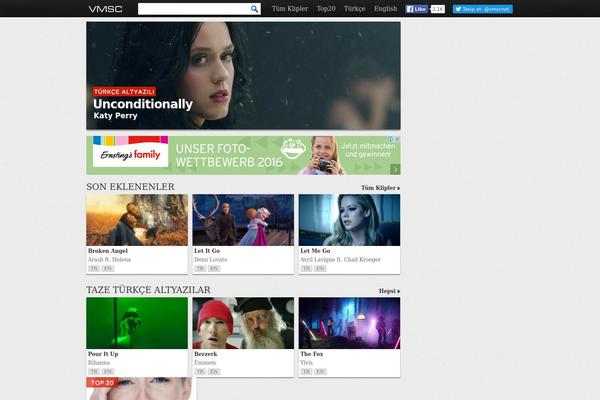
Task: Switch language to English
Action: [x=386, y=8]
